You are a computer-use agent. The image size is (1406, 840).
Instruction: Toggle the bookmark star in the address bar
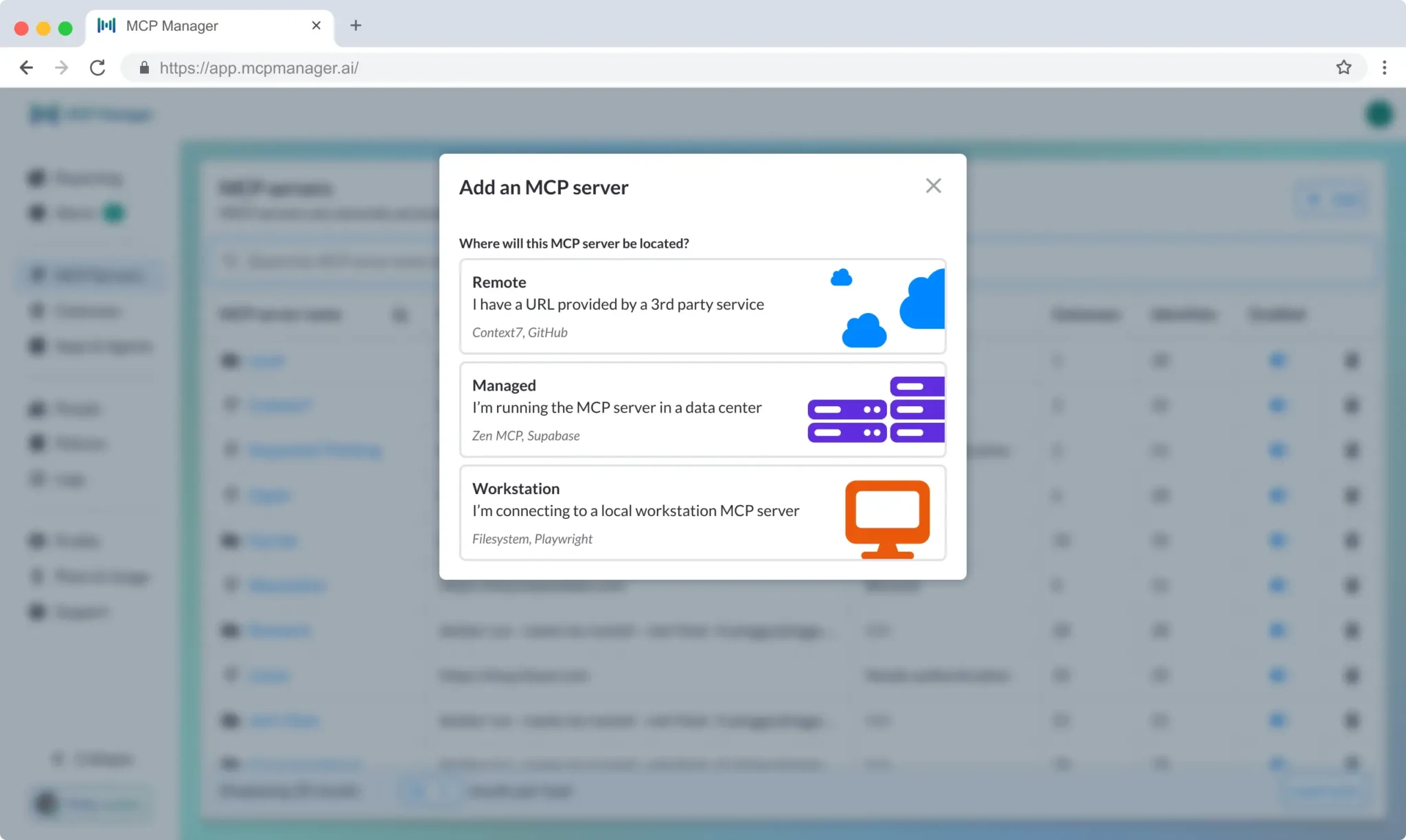1344,67
